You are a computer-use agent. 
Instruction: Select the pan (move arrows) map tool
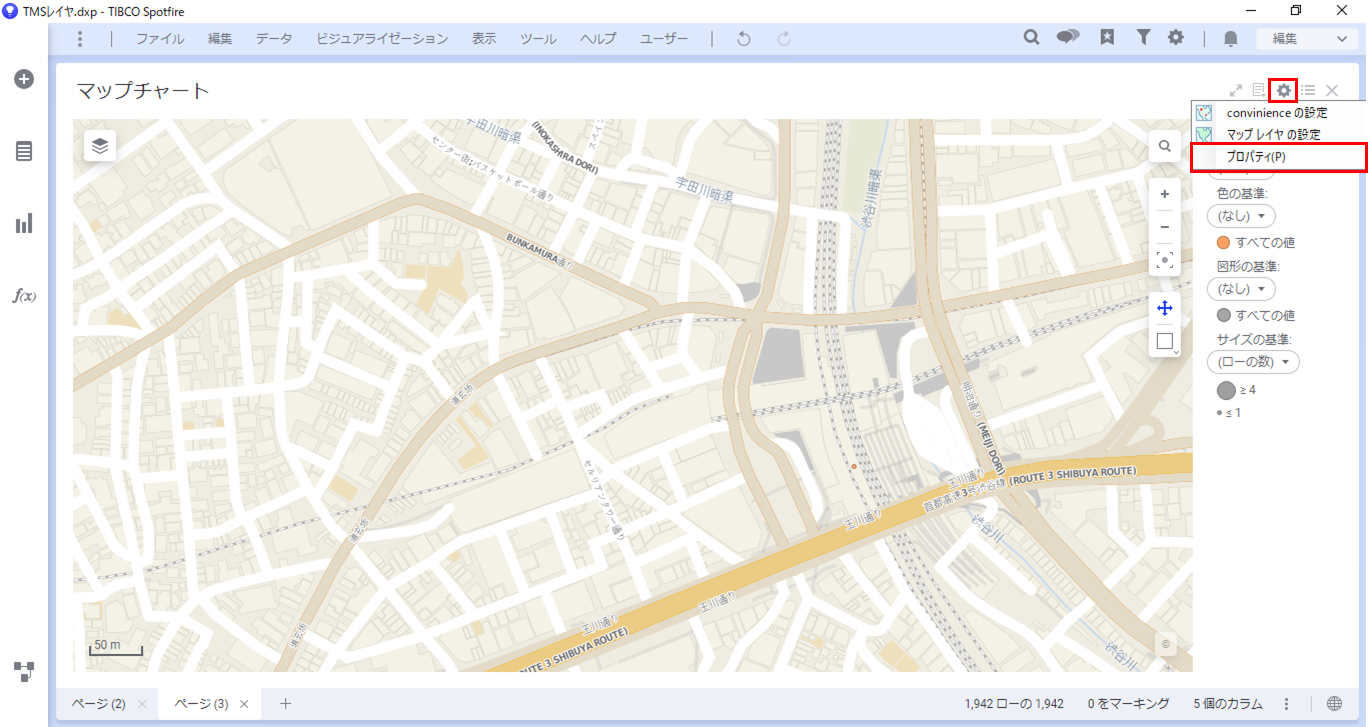(x=1165, y=309)
